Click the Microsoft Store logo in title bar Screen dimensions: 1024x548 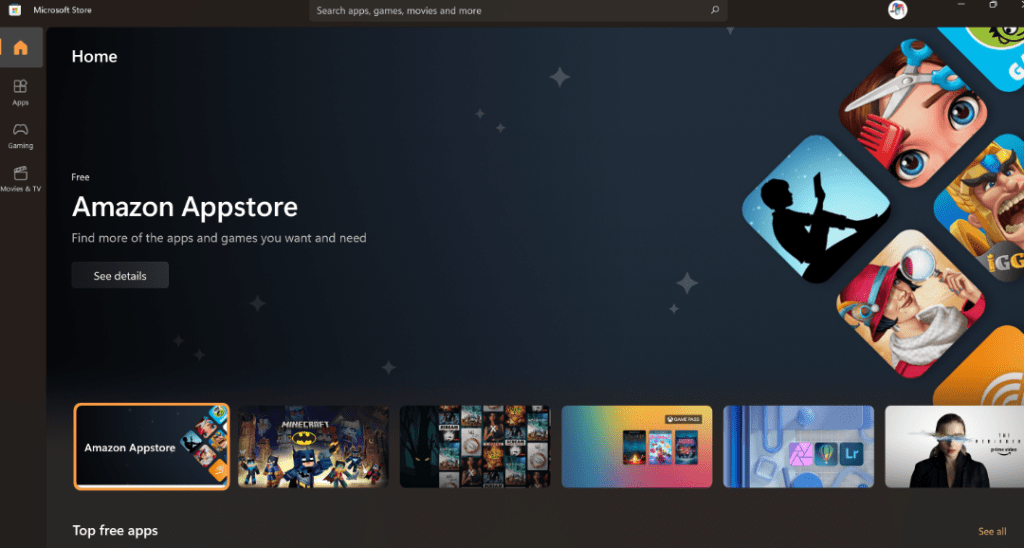click(x=16, y=10)
